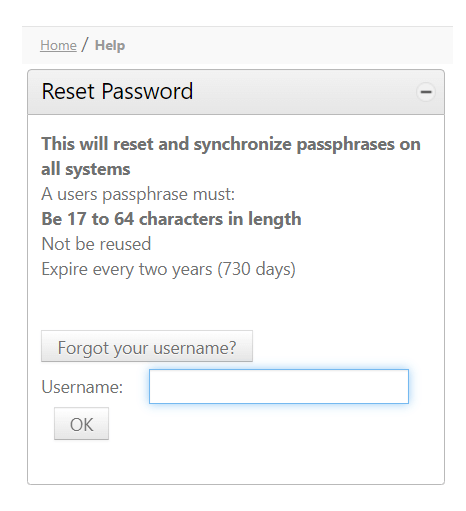Focus the Username input field
466x511 pixels.
pos(279,386)
